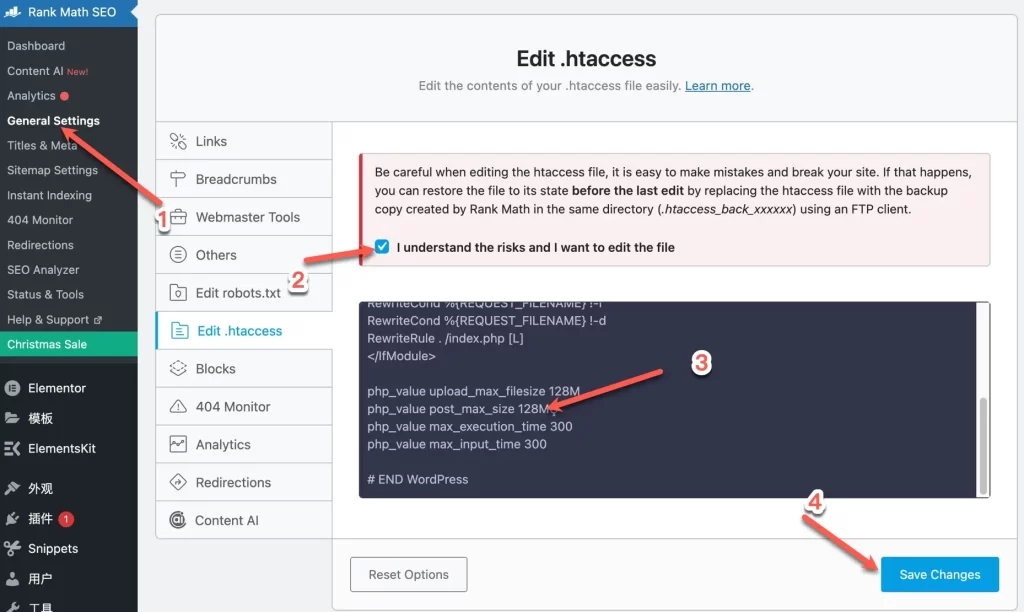Click the 外观 paintbrush icon
The width and height of the screenshot is (1024, 612).
(12, 488)
